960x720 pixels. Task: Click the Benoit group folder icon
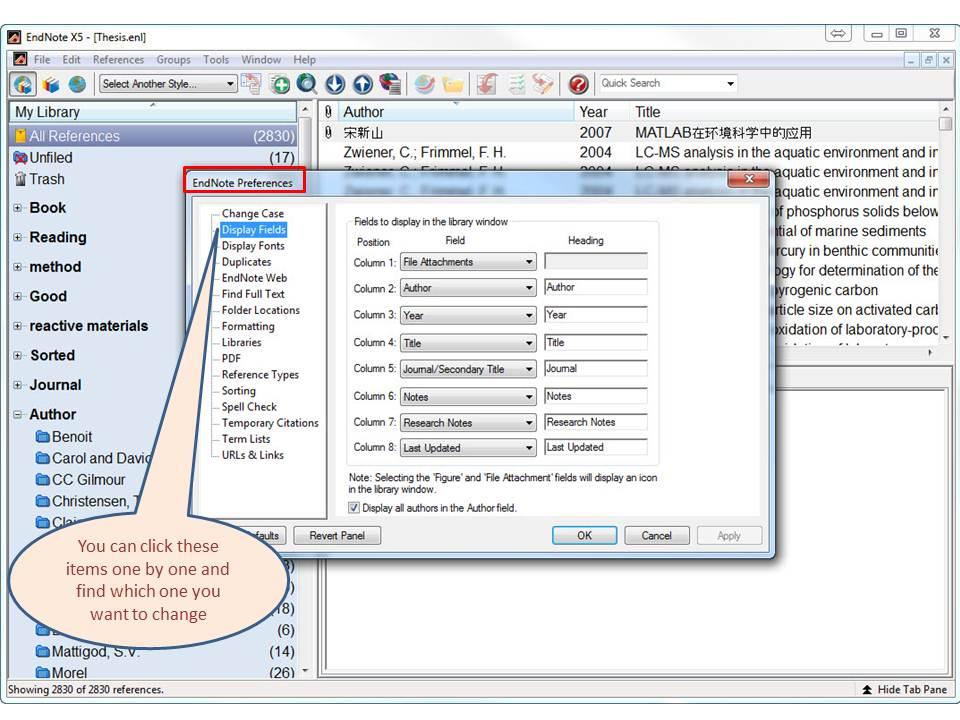click(x=43, y=437)
